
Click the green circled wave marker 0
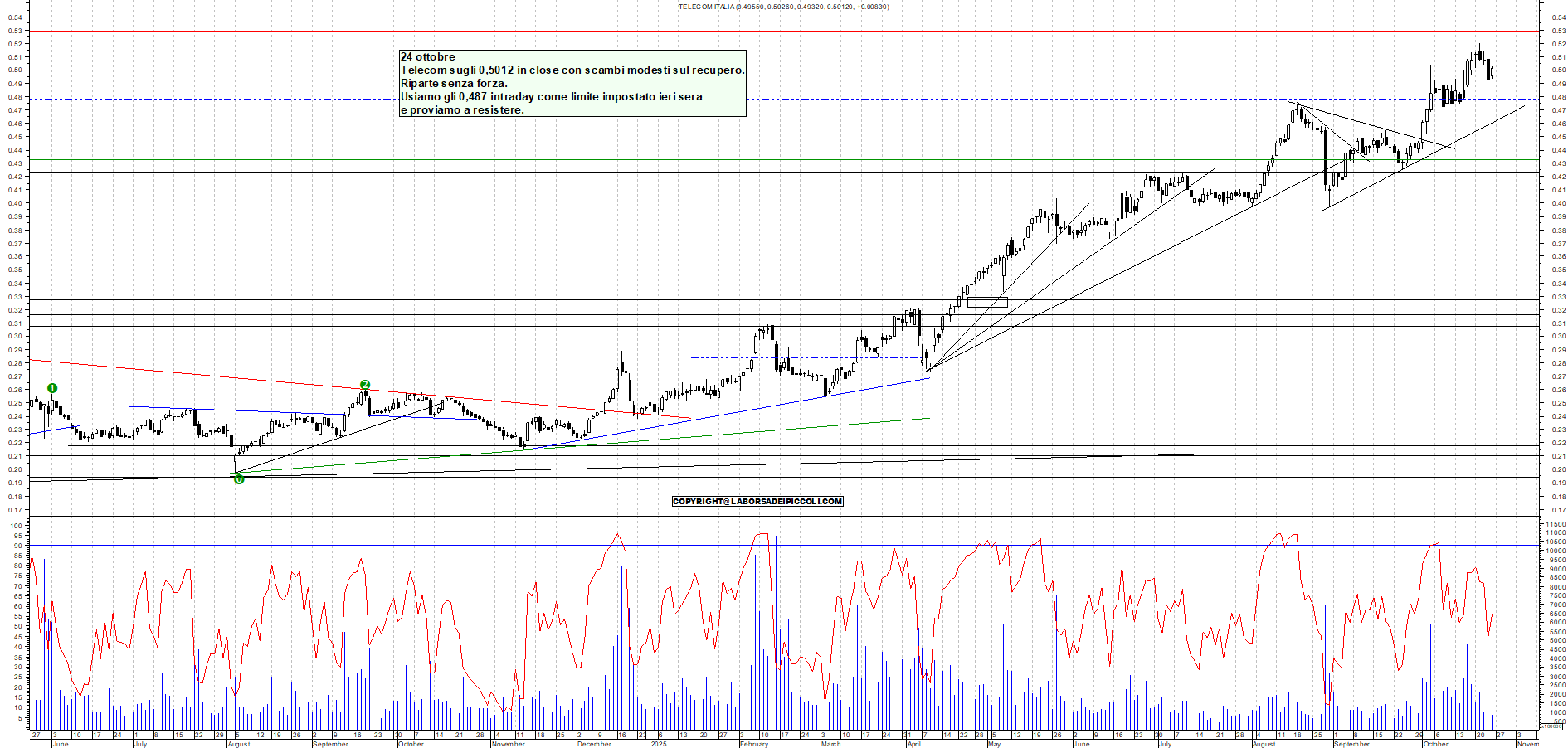239,479
